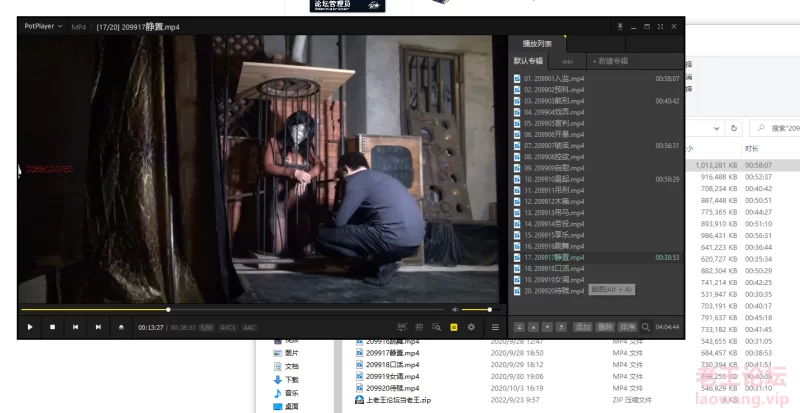Viewport: 800px width, 413px height.
Task: Toggle 3D video mode icon
Action: pos(419,327)
